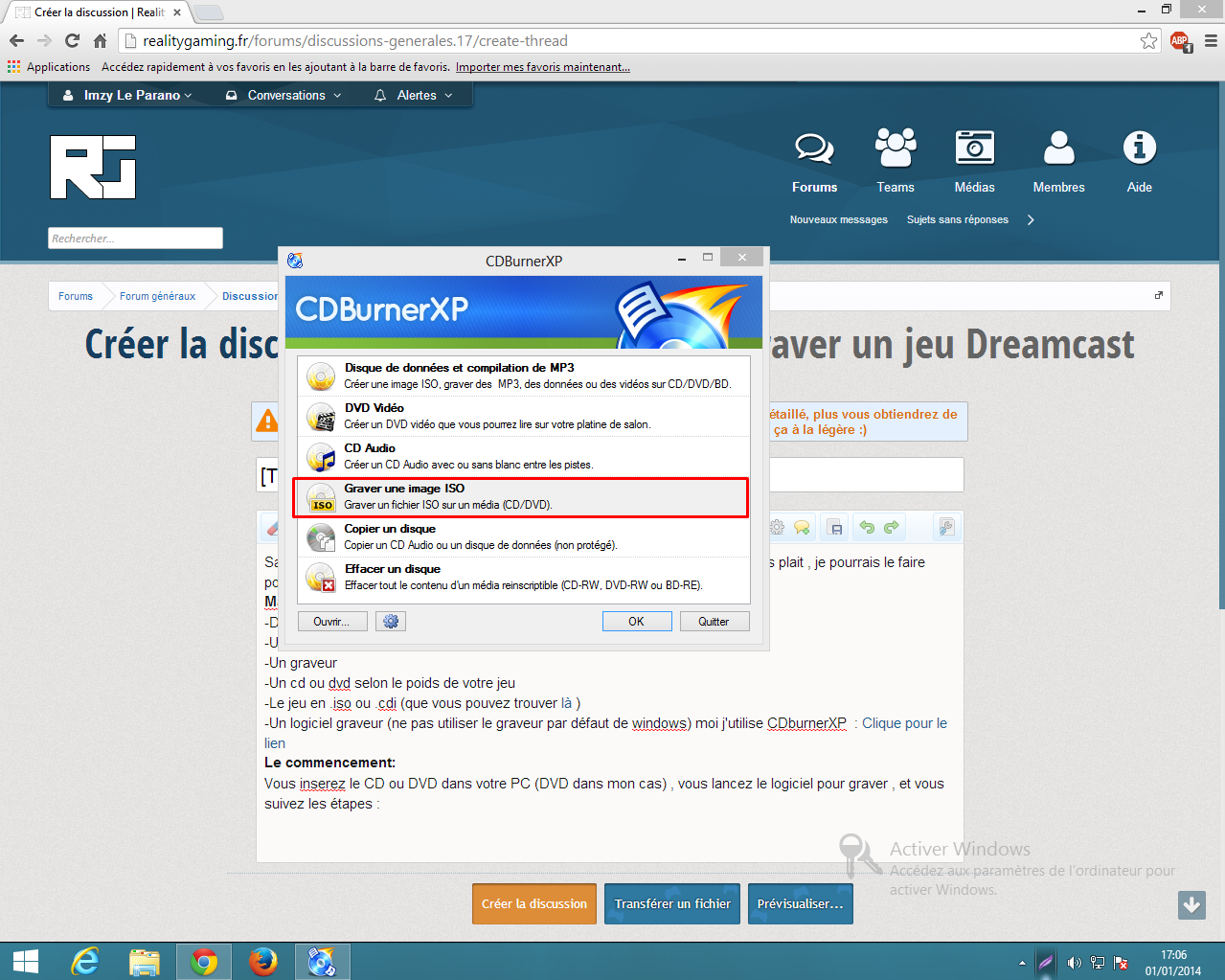1225x980 pixels.
Task: Focus the Rechercher search field
Action: pyautogui.click(x=135, y=239)
